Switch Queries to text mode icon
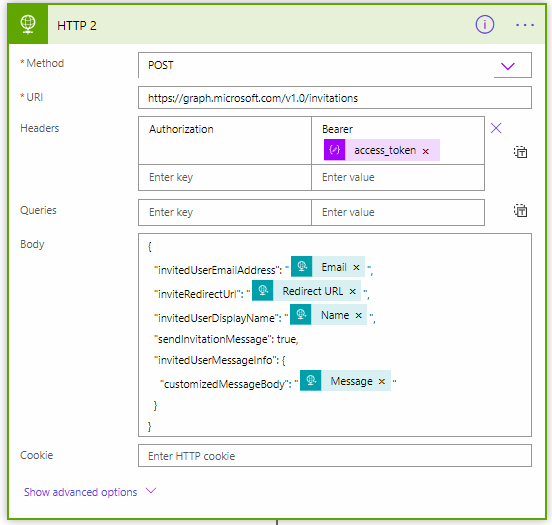This screenshot has width=552, height=525. click(520, 211)
